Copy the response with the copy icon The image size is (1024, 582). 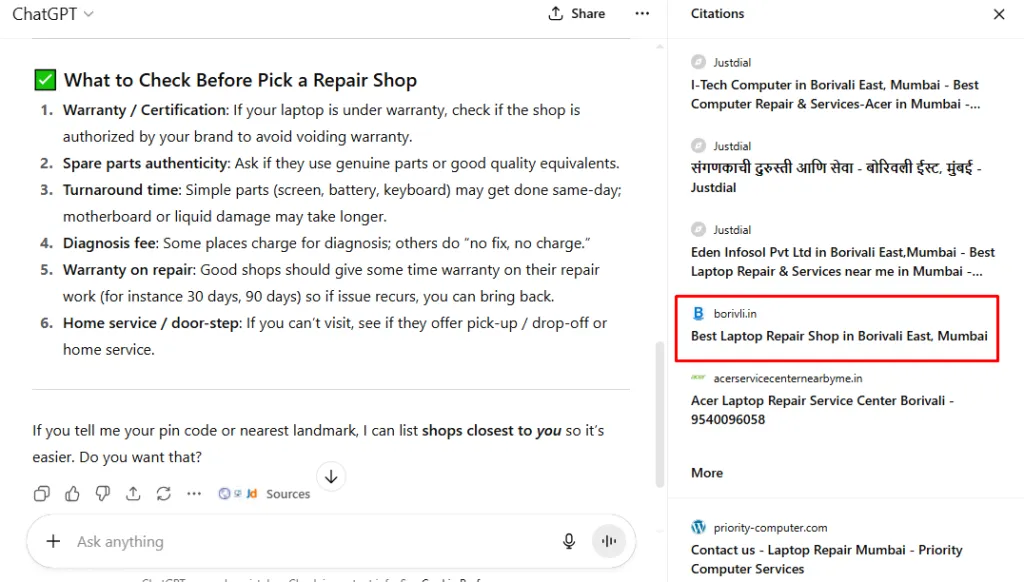point(41,493)
